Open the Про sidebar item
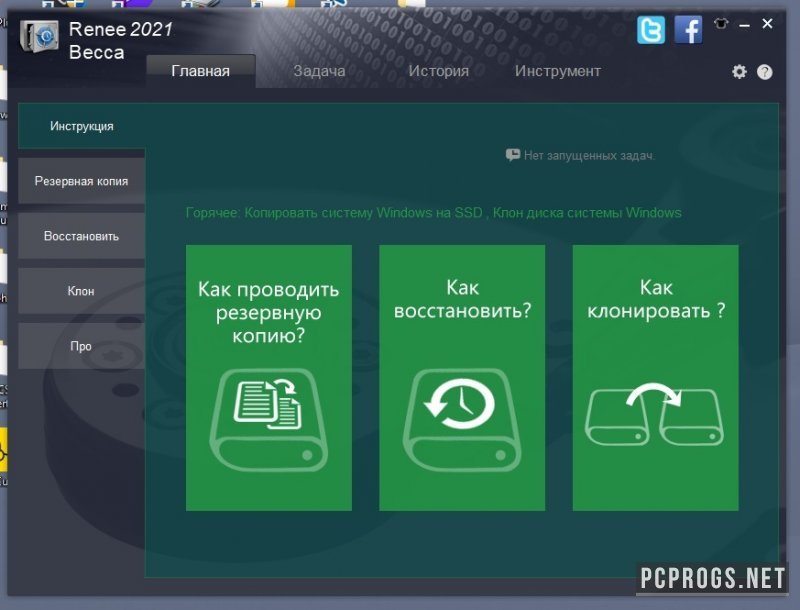 (82, 346)
